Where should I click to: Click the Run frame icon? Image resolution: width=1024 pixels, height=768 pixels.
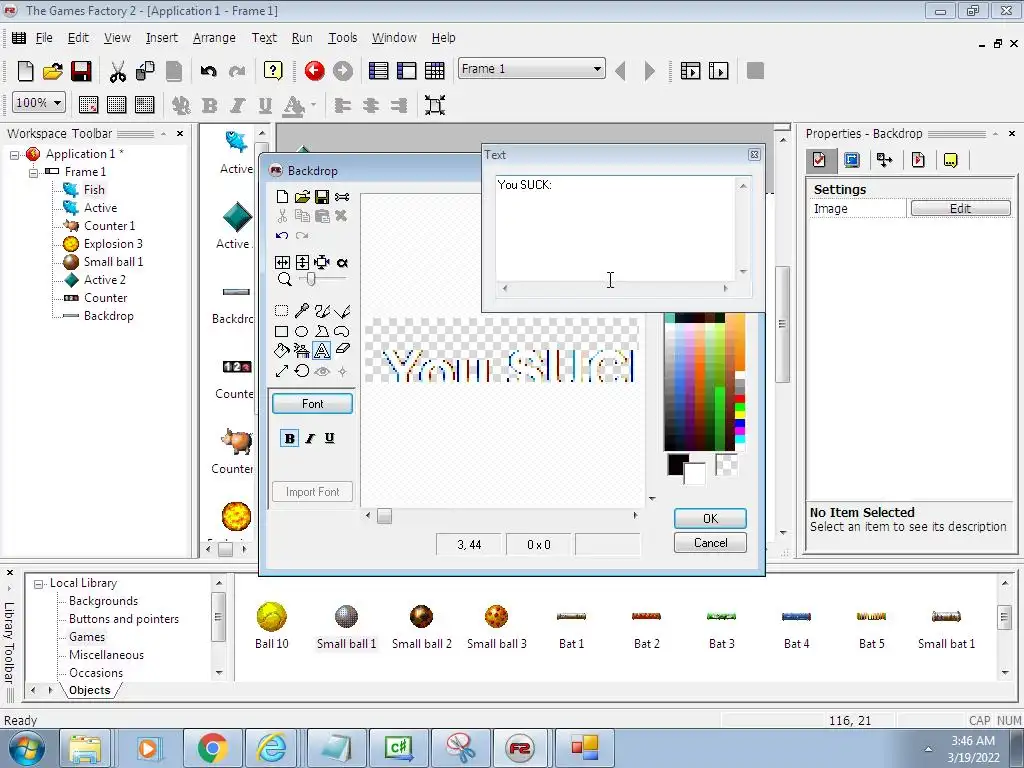[x=718, y=71]
